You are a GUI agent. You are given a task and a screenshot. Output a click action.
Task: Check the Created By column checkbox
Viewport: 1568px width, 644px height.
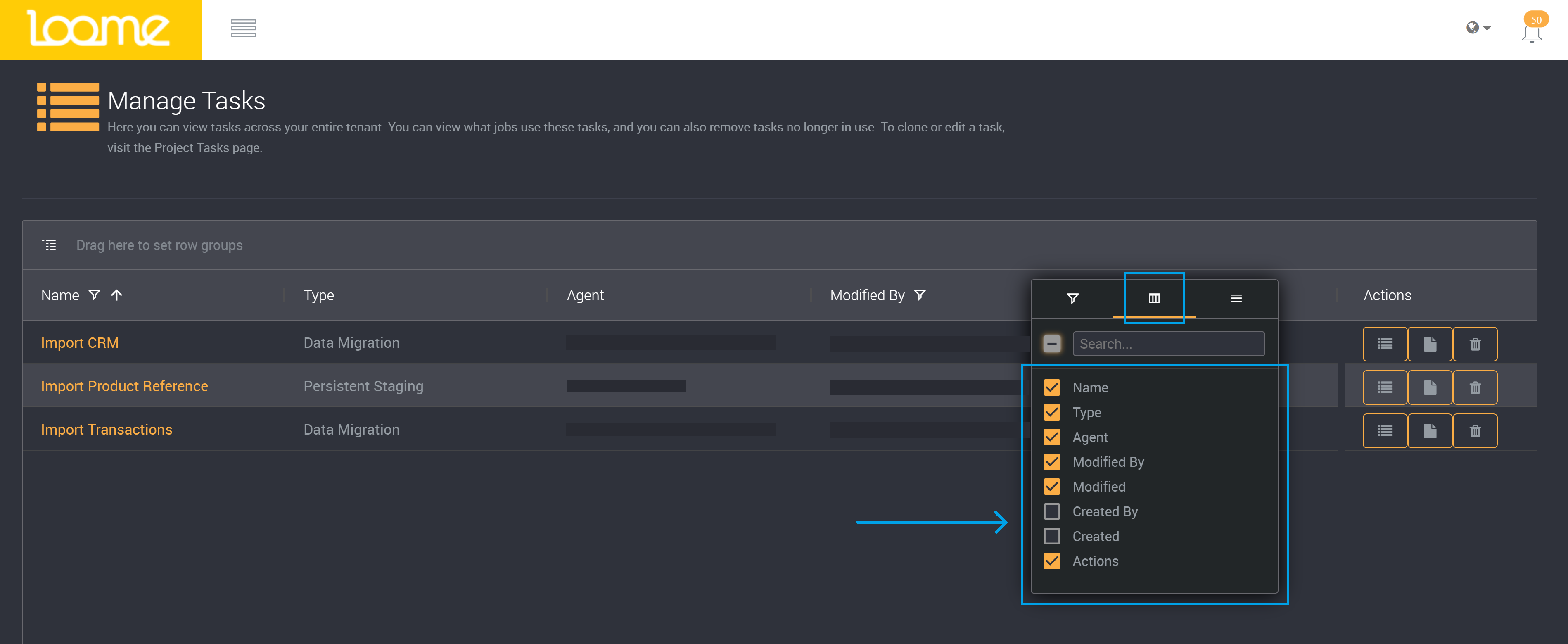(1051, 511)
